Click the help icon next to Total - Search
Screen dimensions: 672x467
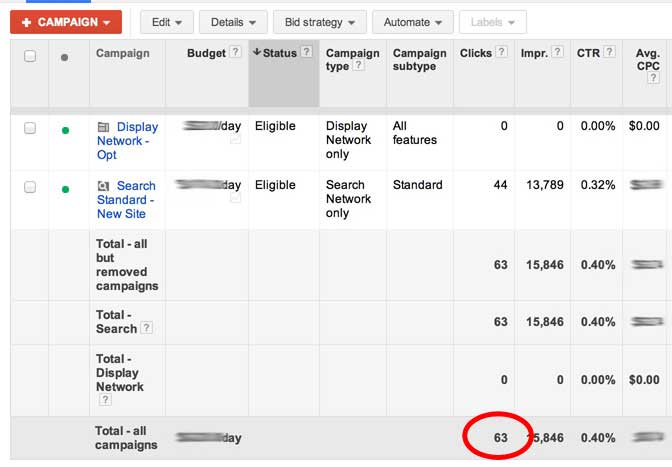tap(147, 328)
